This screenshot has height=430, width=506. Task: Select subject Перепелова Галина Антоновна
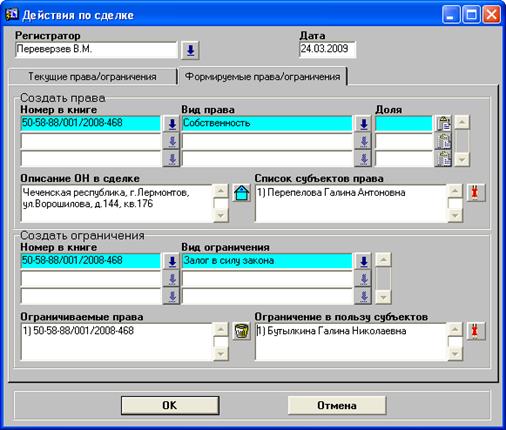pyautogui.click(x=331, y=193)
